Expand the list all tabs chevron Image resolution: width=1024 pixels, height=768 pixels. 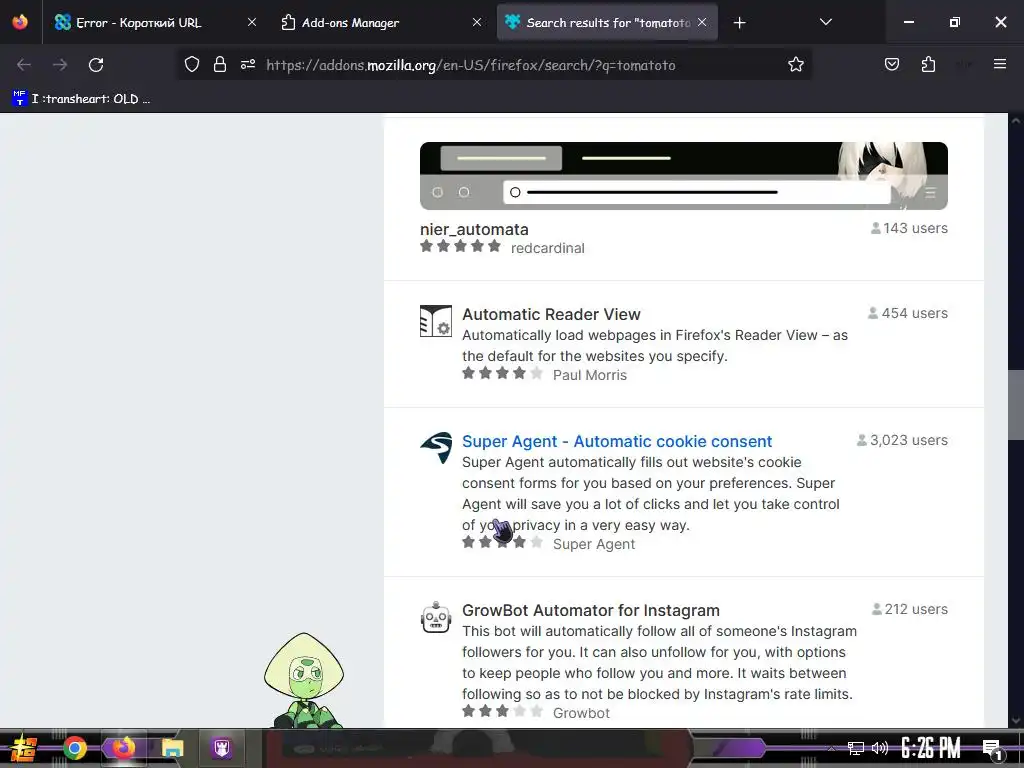pyautogui.click(x=825, y=22)
